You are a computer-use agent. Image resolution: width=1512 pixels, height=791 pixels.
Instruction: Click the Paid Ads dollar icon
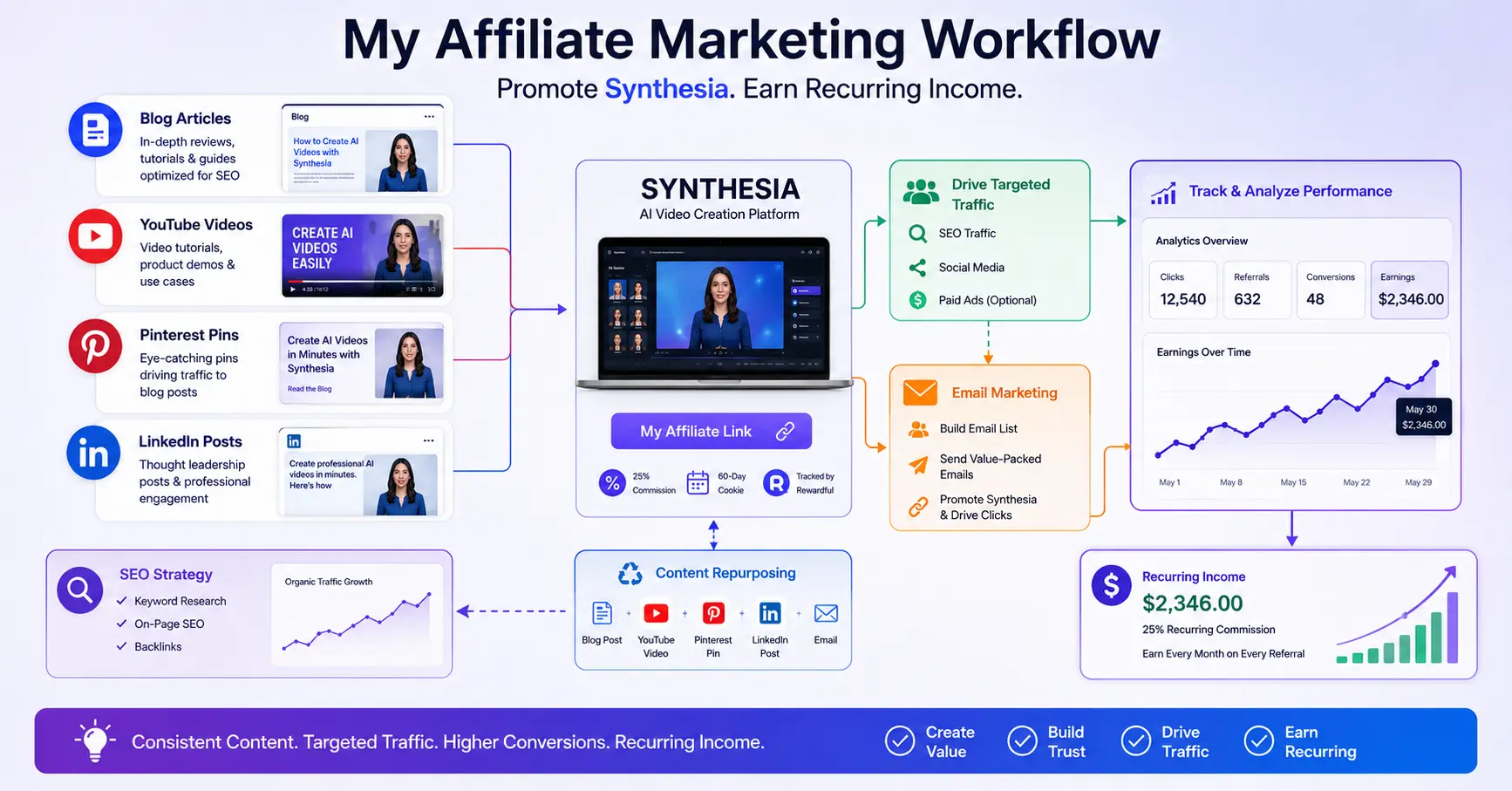917,300
